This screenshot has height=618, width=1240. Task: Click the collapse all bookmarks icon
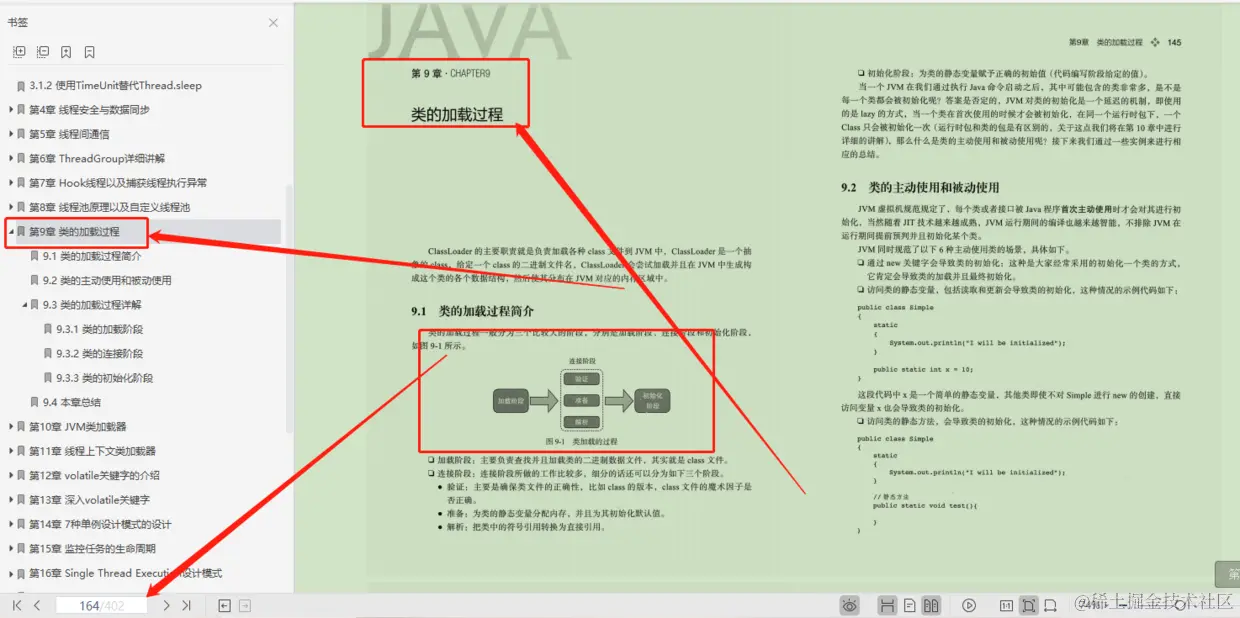pyautogui.click(x=43, y=52)
